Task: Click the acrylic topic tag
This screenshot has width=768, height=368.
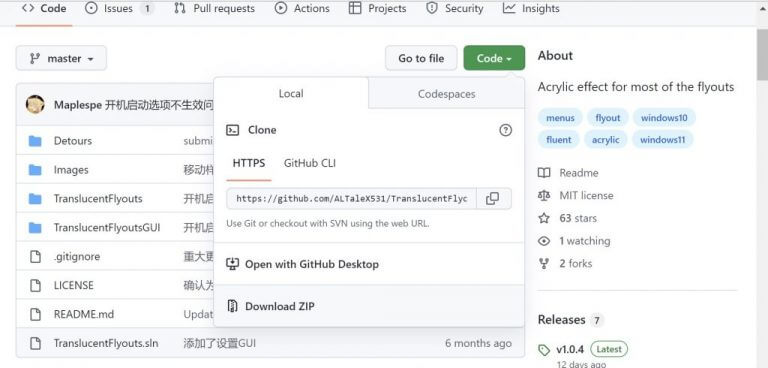Action: click(x=606, y=140)
